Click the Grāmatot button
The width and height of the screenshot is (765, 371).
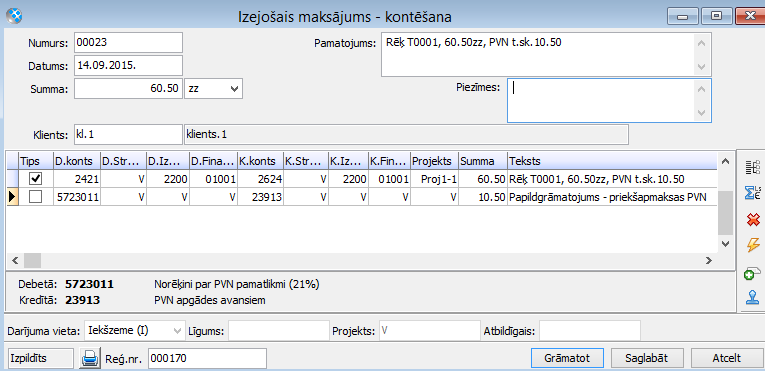pyautogui.click(x=567, y=358)
